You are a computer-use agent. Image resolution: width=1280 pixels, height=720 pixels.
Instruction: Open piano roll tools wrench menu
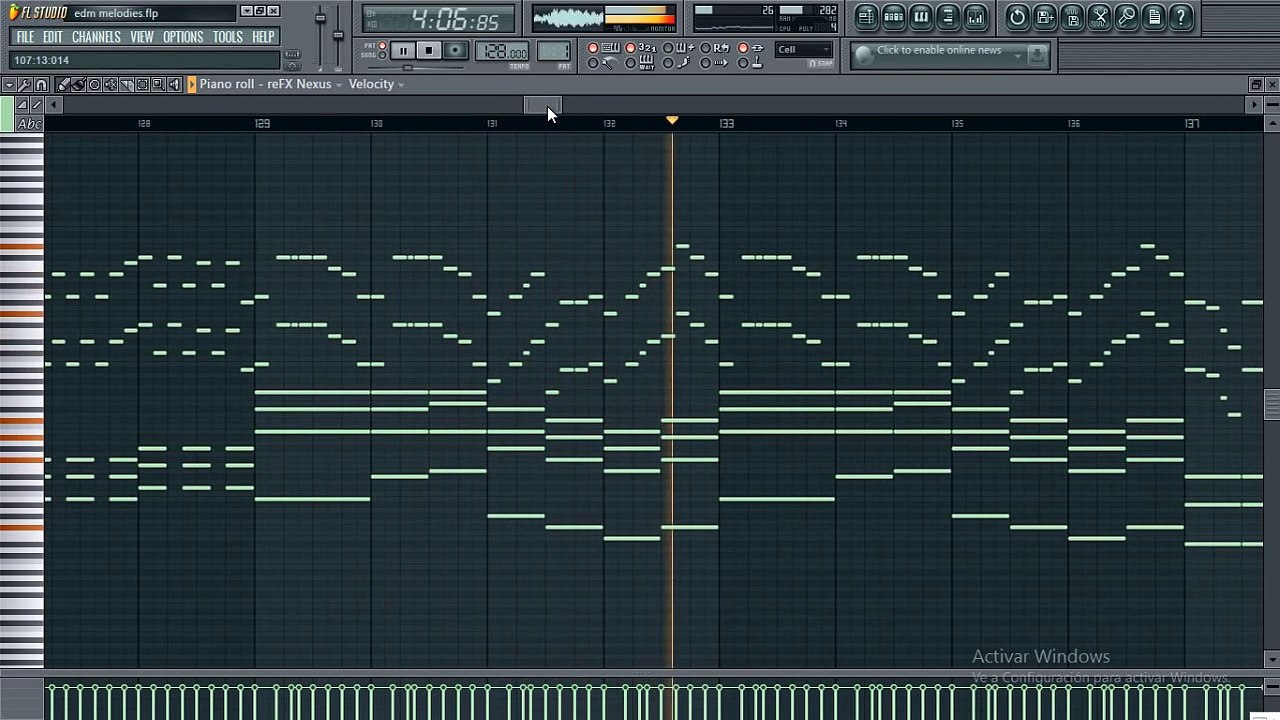[25, 85]
